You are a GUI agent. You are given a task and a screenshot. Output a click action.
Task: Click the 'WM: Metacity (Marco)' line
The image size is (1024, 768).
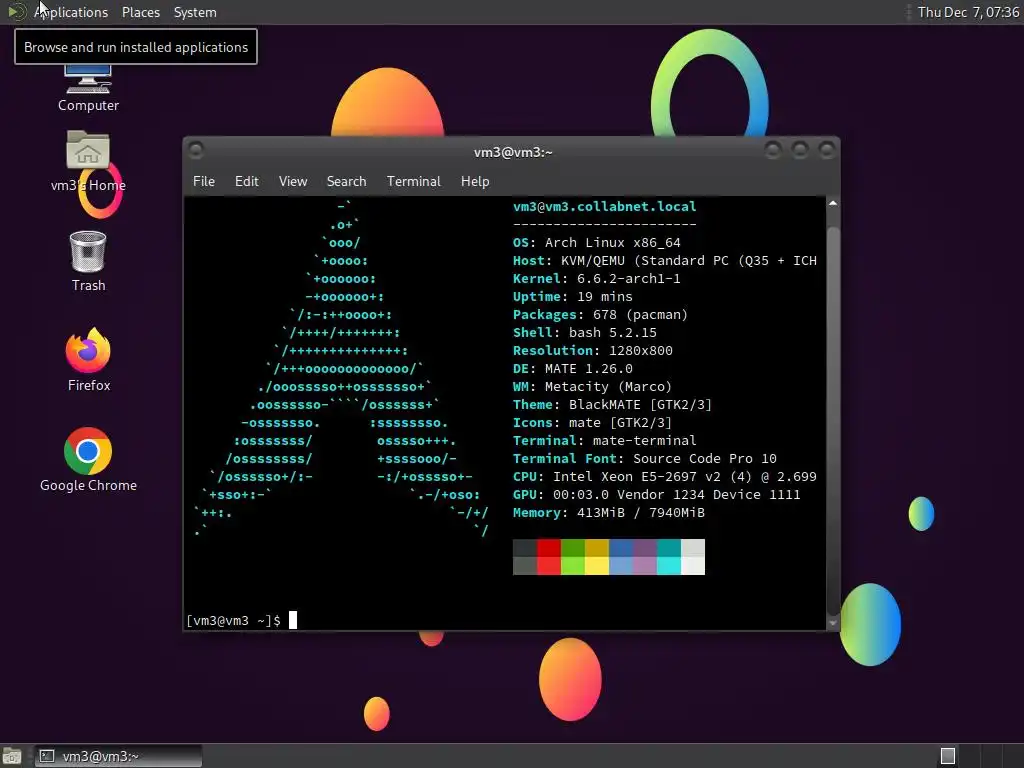click(x=592, y=387)
